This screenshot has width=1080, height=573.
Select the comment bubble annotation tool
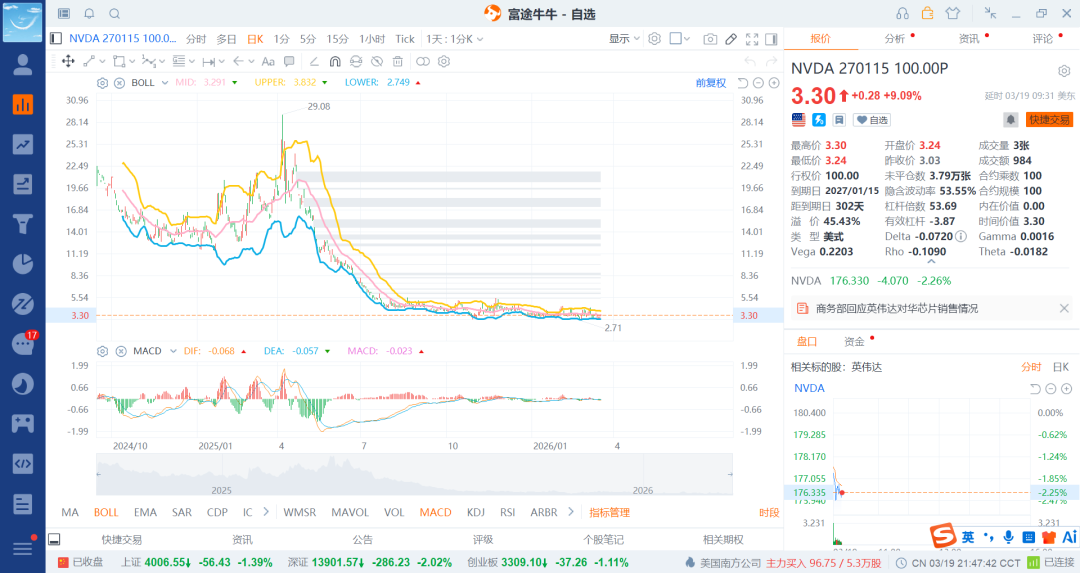click(x=289, y=61)
